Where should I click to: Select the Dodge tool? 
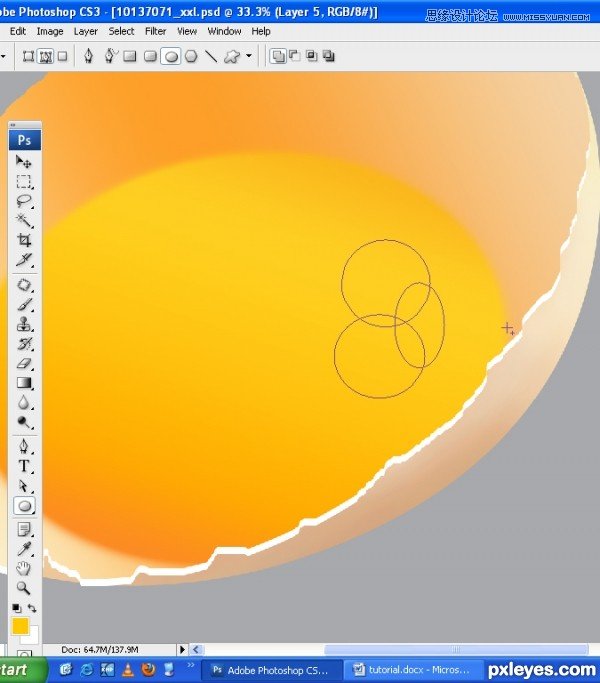[x=24, y=422]
